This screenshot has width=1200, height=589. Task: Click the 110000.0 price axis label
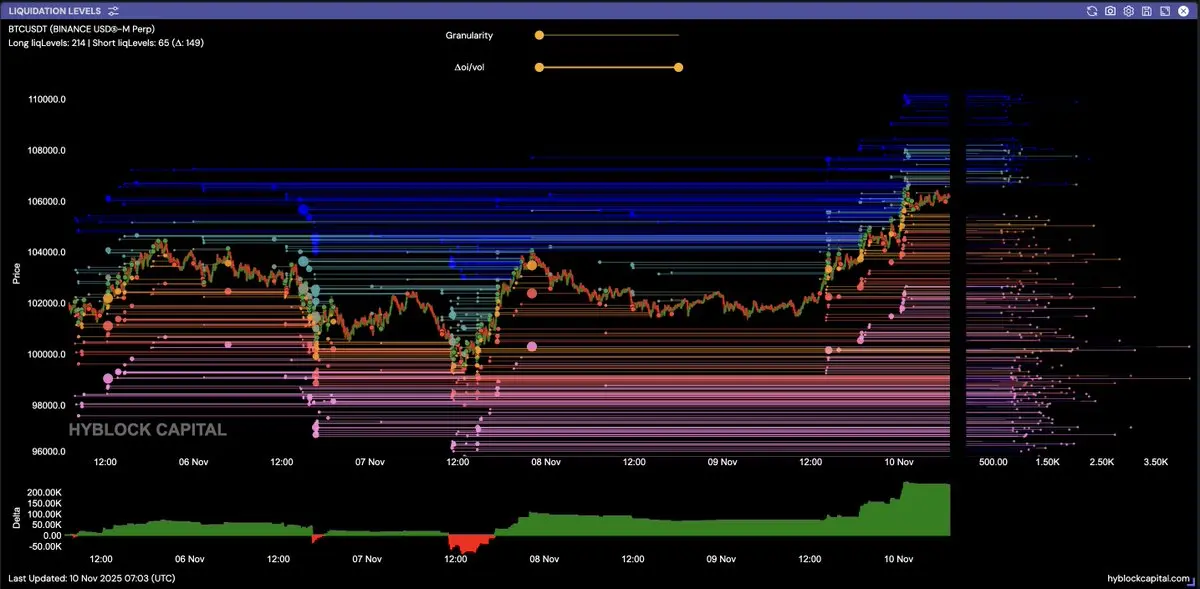(47, 100)
